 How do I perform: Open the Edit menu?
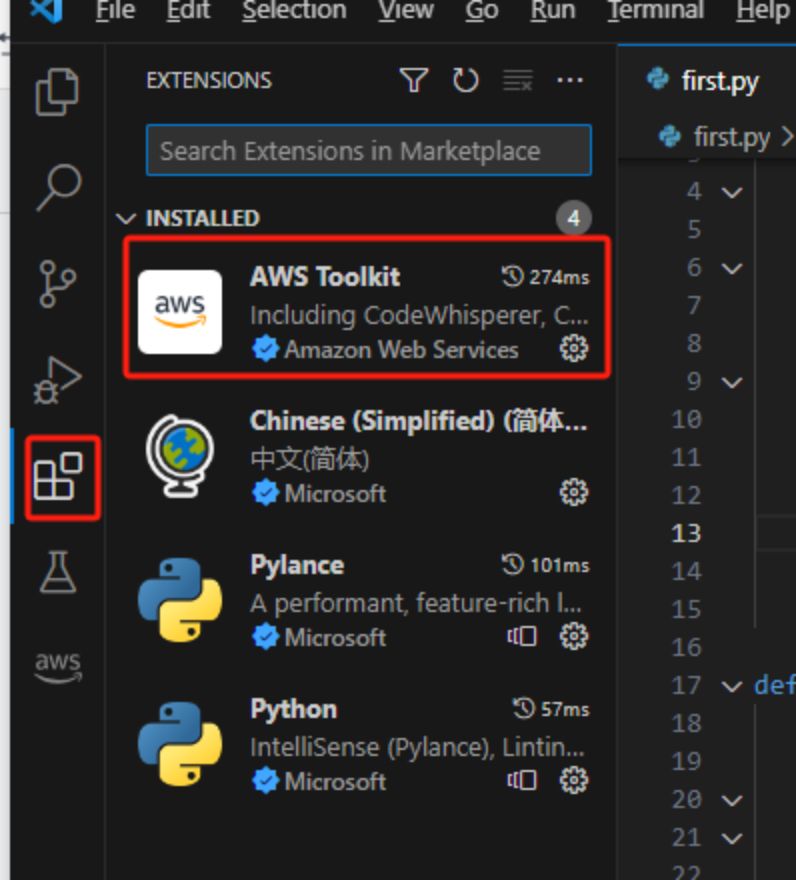coord(188,10)
